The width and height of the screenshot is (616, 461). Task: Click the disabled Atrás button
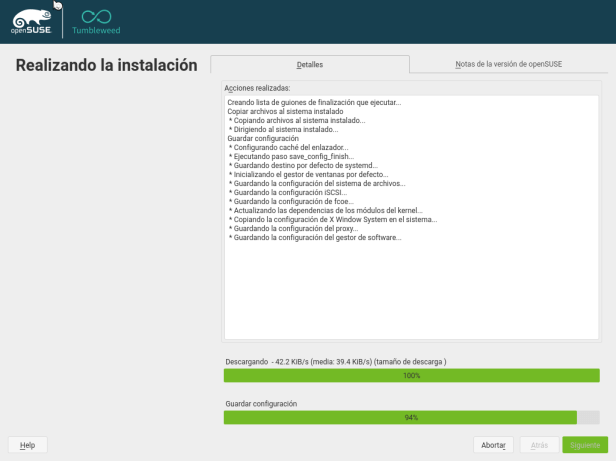coord(539,445)
